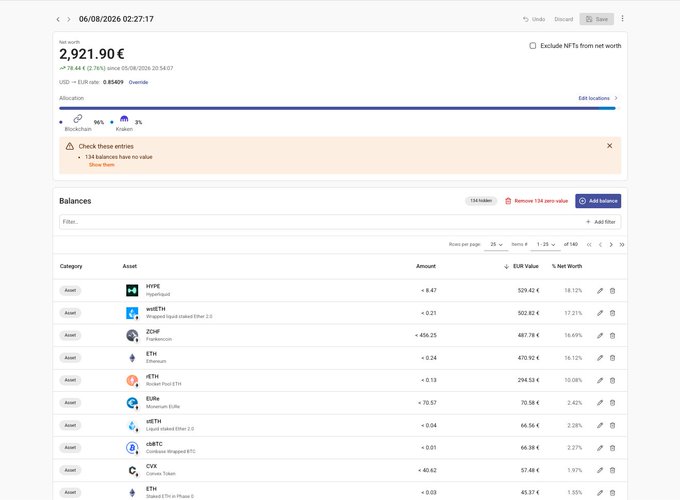
Task: Click the Override rate link
Action: [x=138, y=82]
